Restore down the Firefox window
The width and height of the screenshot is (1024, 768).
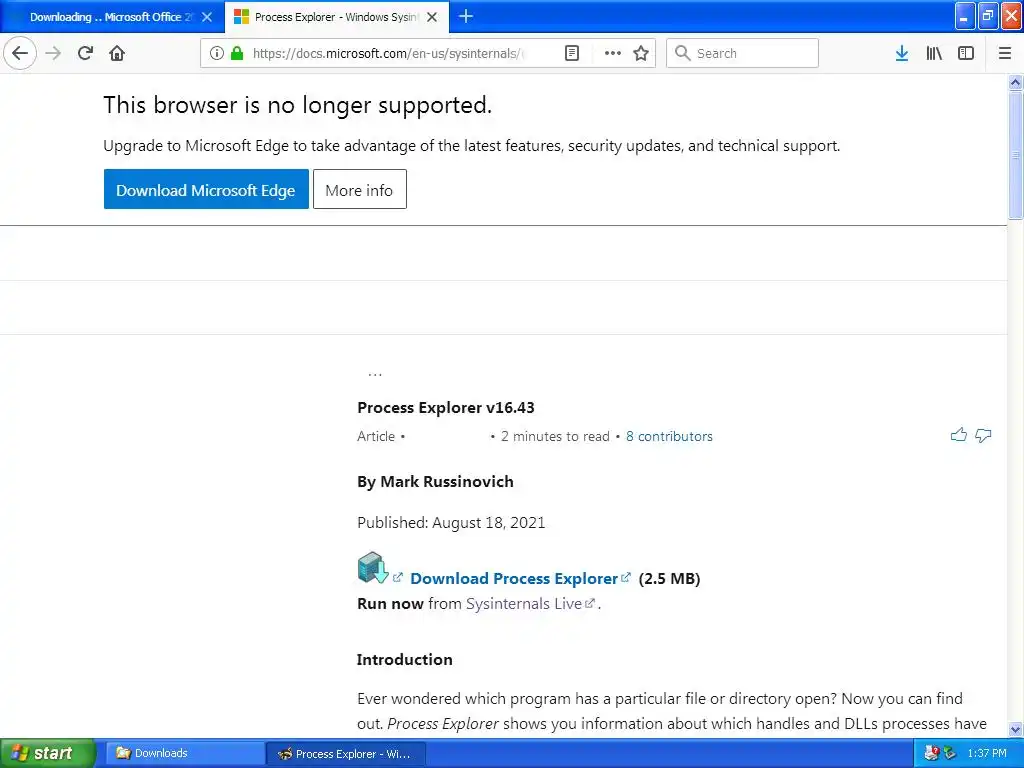(987, 16)
